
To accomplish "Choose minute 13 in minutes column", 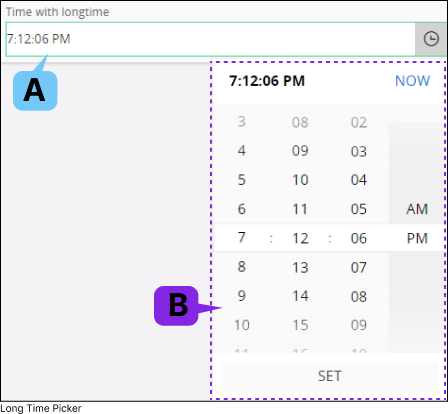I will (x=300, y=268).
